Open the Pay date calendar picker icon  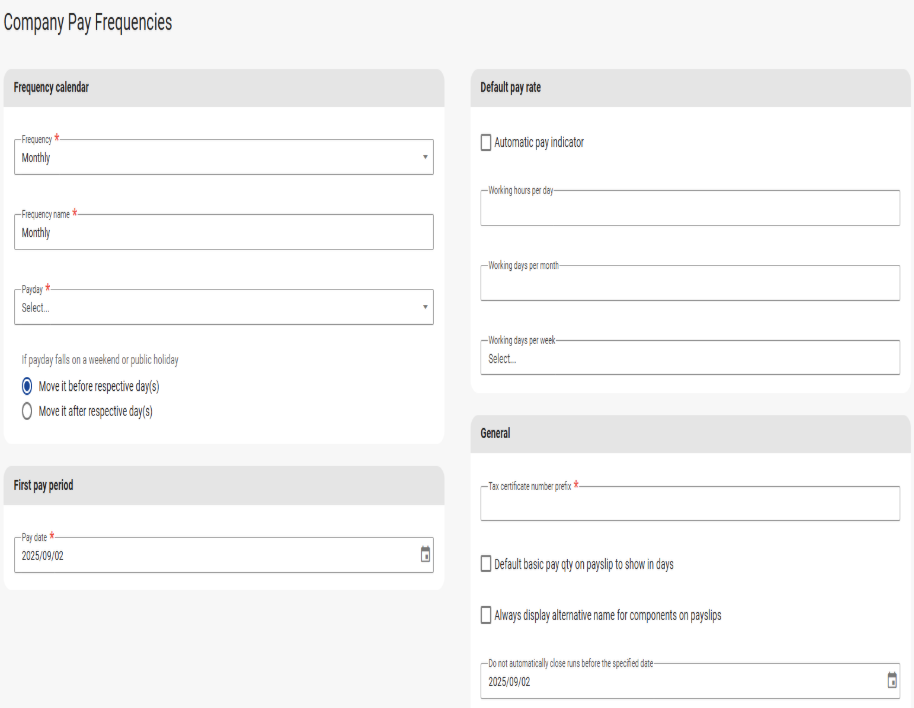coord(425,555)
